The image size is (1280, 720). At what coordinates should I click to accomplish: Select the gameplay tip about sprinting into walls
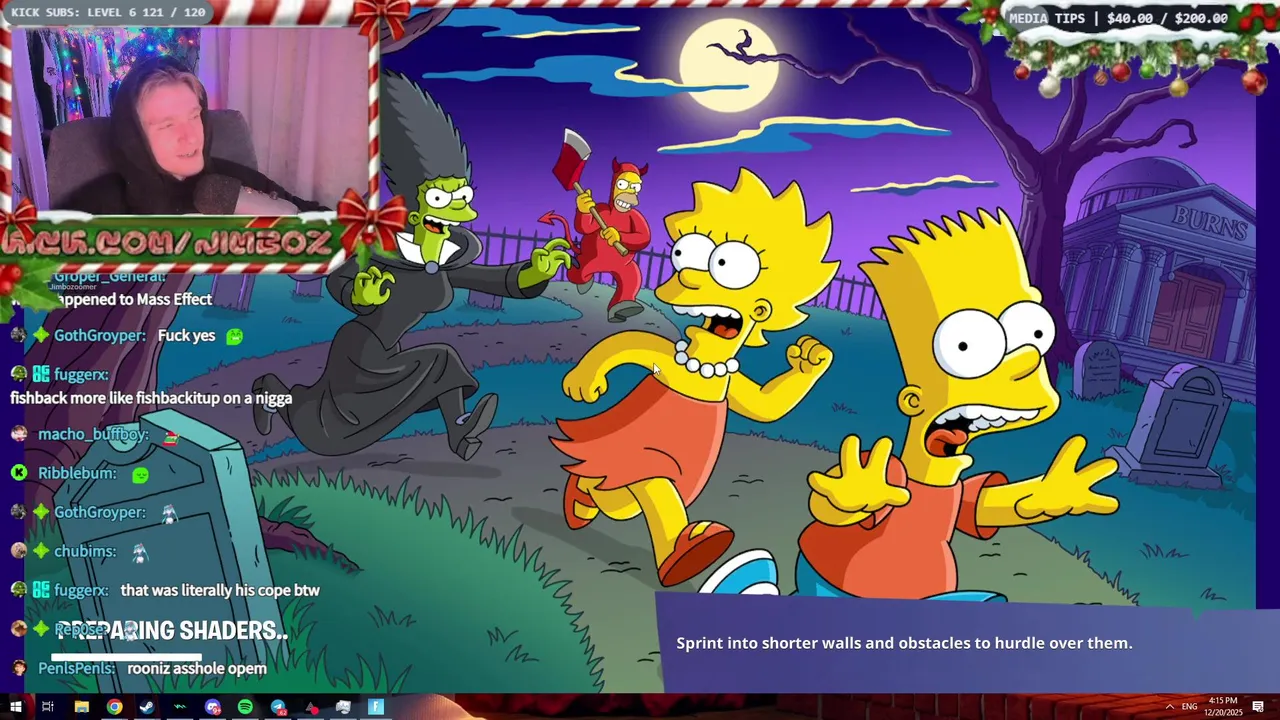coord(904,643)
